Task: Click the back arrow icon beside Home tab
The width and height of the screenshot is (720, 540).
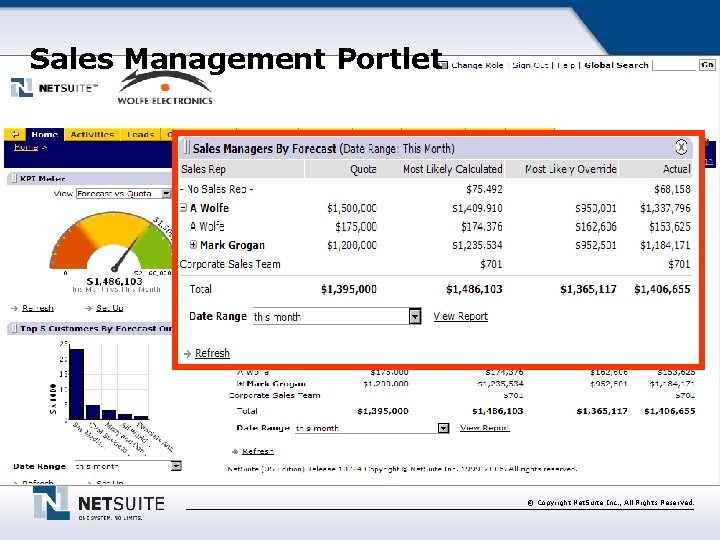Action: [15, 134]
